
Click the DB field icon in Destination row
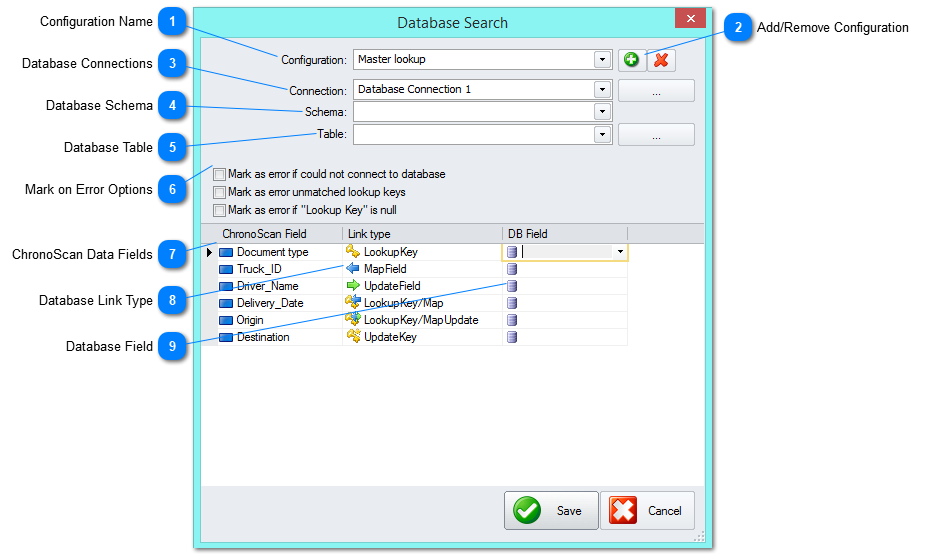point(512,337)
